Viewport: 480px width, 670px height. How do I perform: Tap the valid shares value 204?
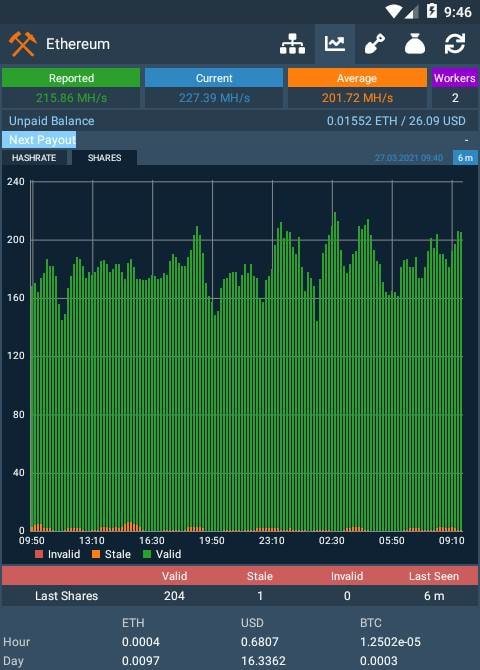point(174,596)
